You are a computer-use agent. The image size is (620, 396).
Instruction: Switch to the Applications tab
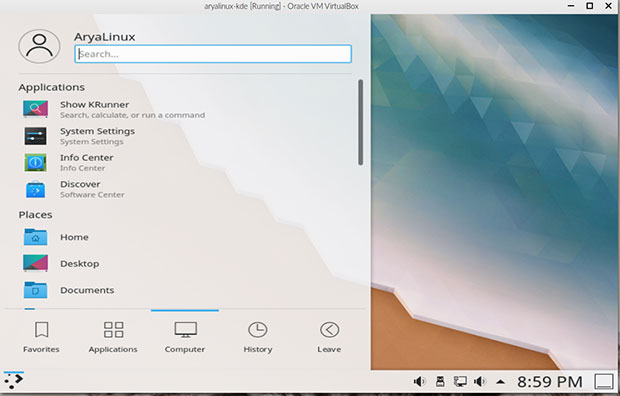[113, 337]
